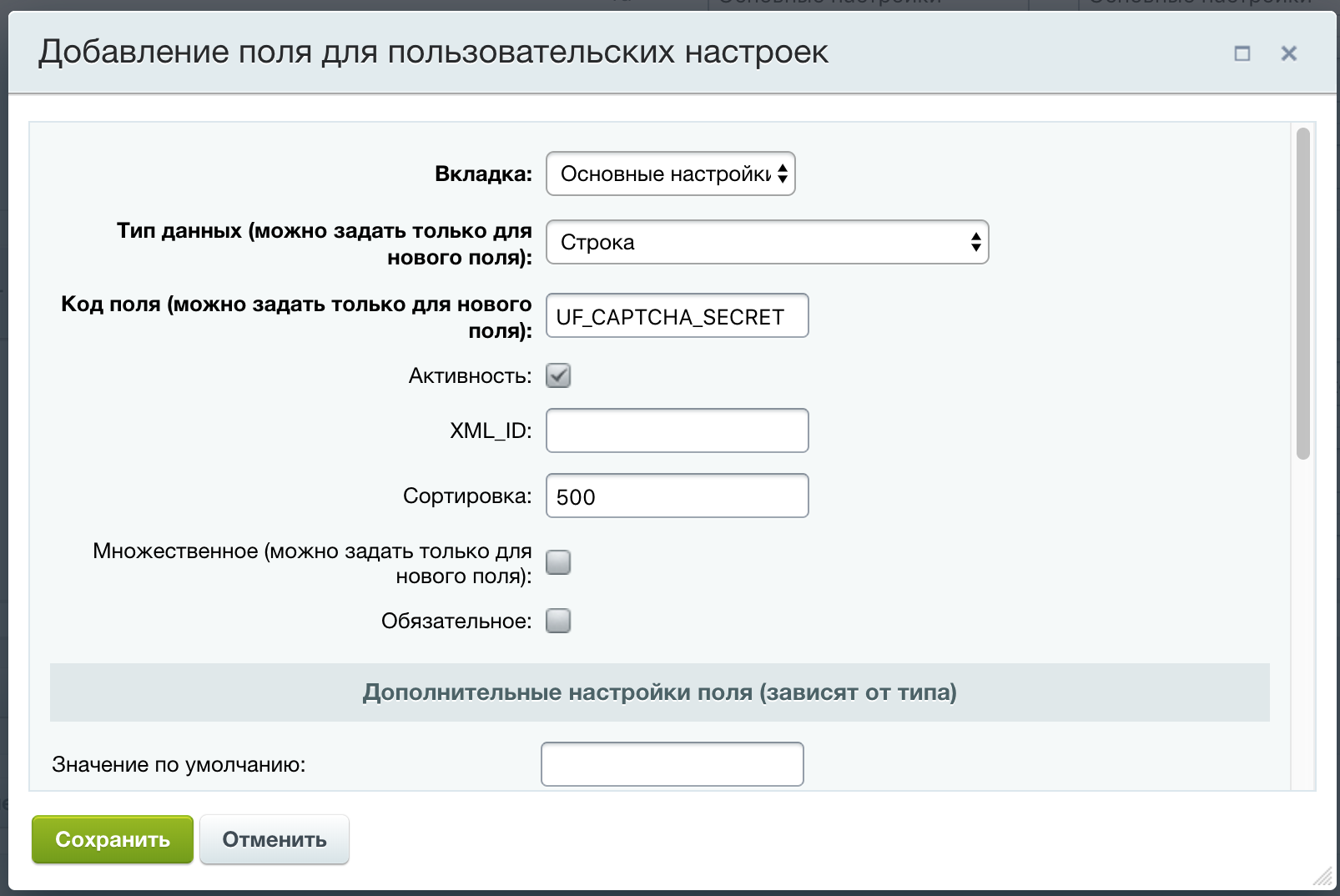Image resolution: width=1340 pixels, height=896 pixels.
Task: Open the Тип данных Строка dropdown
Action: click(767, 242)
